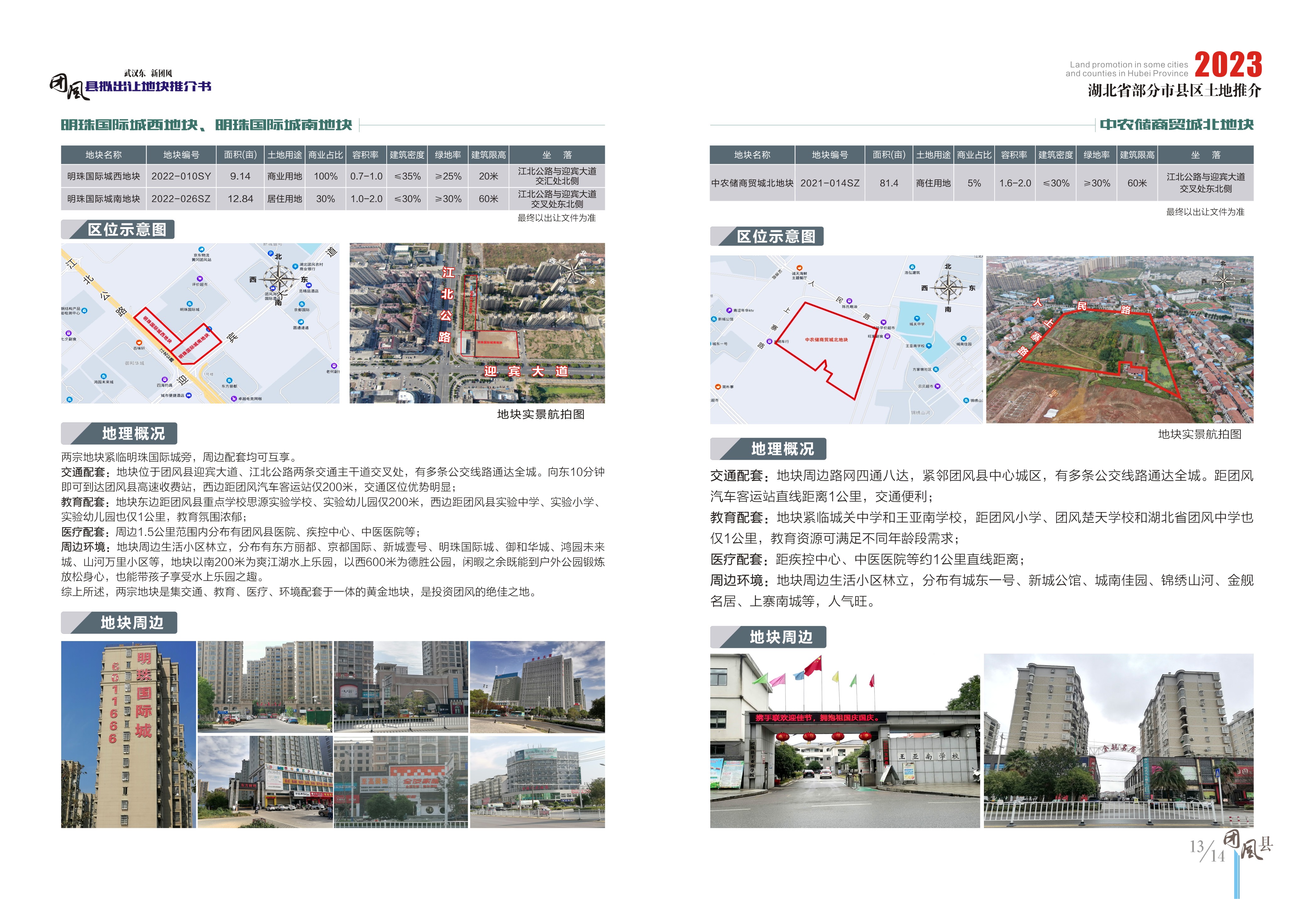Click the 1.0-2.0 plot ratio cell
The height and width of the screenshot is (899, 1316).
pos(366,199)
